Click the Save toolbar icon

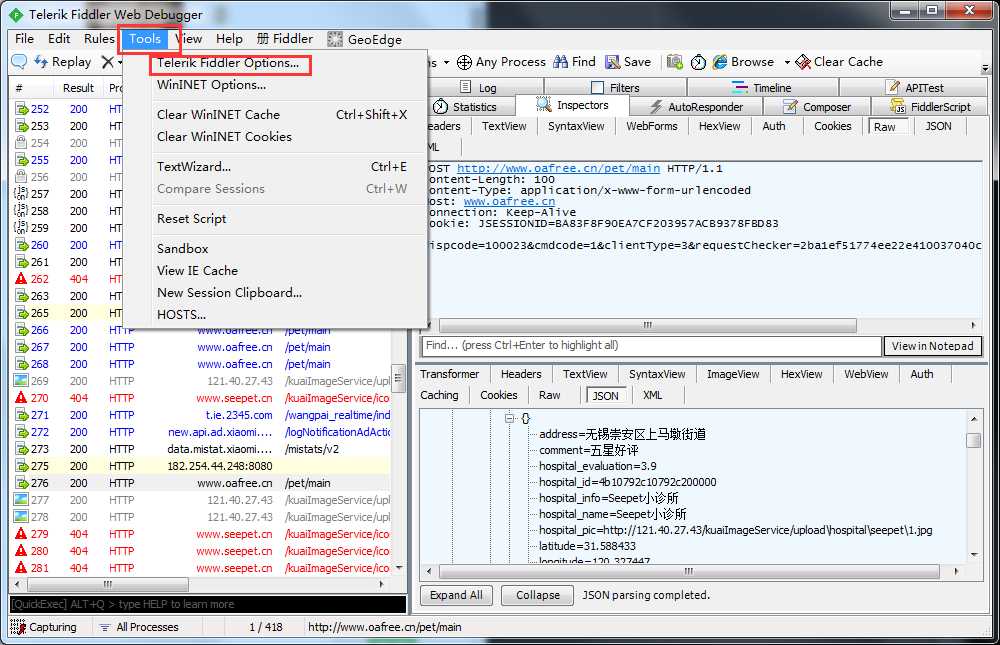click(x=612, y=62)
